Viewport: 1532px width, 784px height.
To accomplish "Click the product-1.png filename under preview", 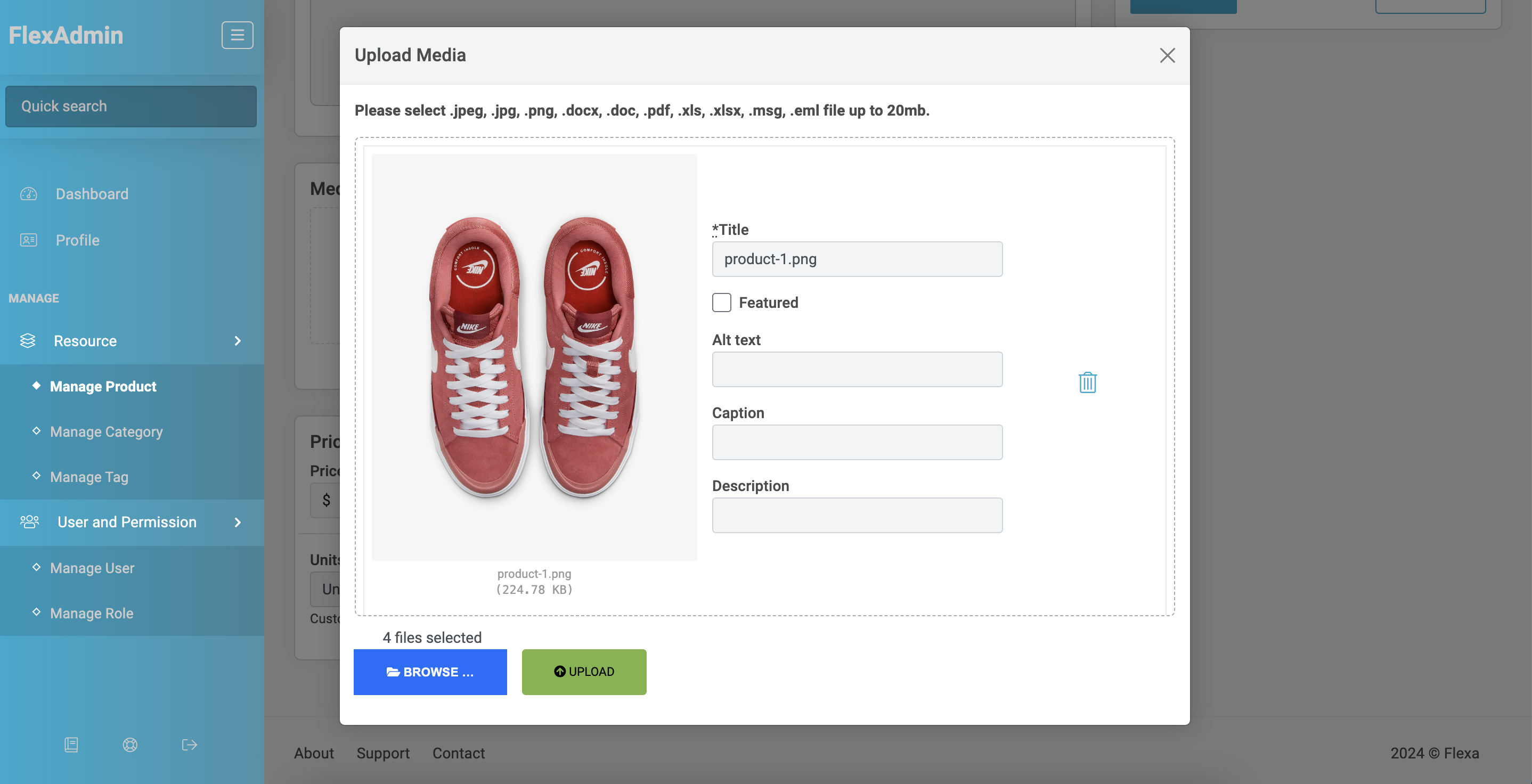I will (x=534, y=574).
